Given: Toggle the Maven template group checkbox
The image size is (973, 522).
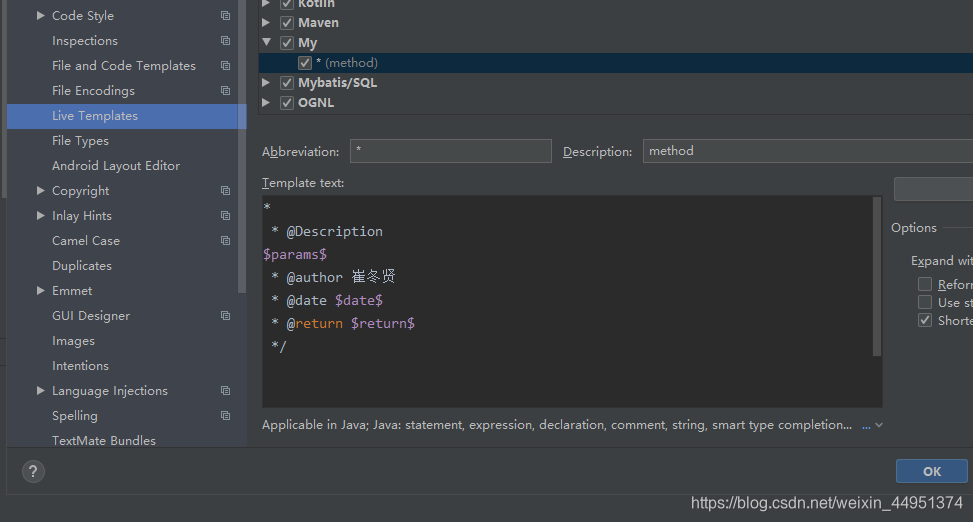Looking at the screenshot, I should tap(287, 23).
